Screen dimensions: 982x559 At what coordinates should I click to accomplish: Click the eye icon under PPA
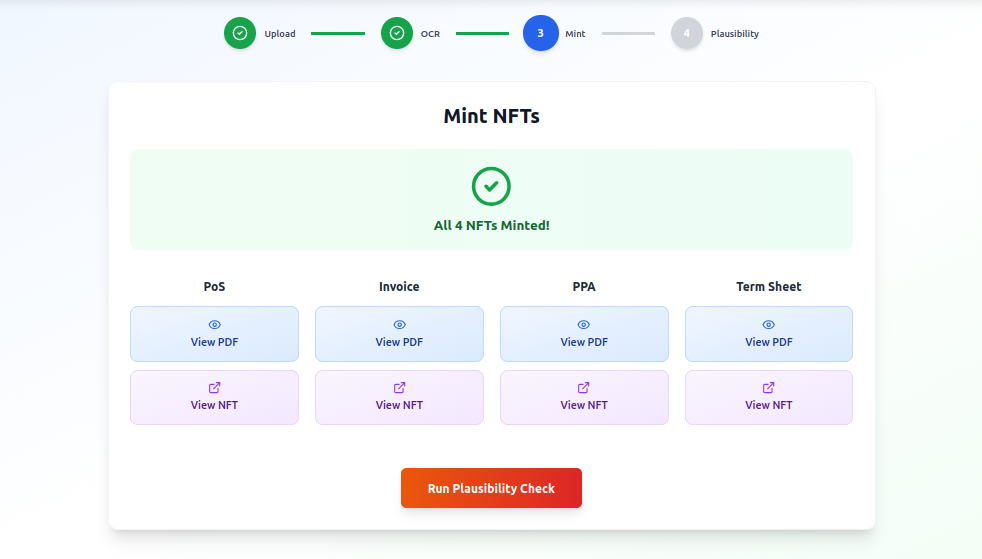pyautogui.click(x=584, y=325)
